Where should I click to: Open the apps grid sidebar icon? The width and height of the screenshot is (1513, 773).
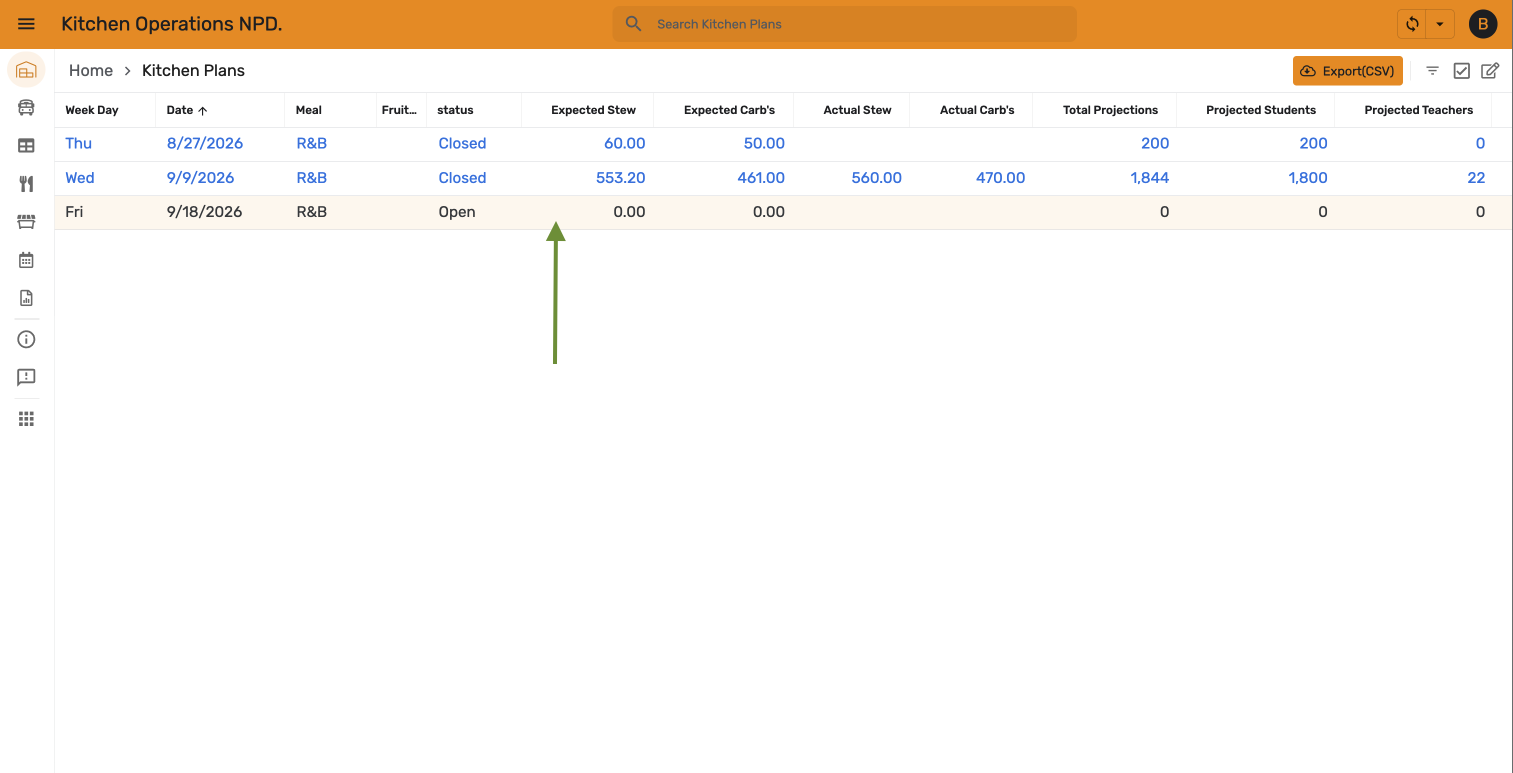[x=26, y=419]
